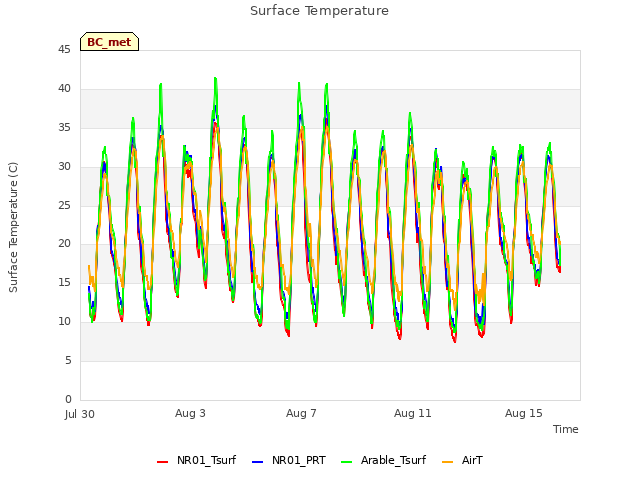Click the Time axis label
640x480 pixels.
tap(566, 429)
